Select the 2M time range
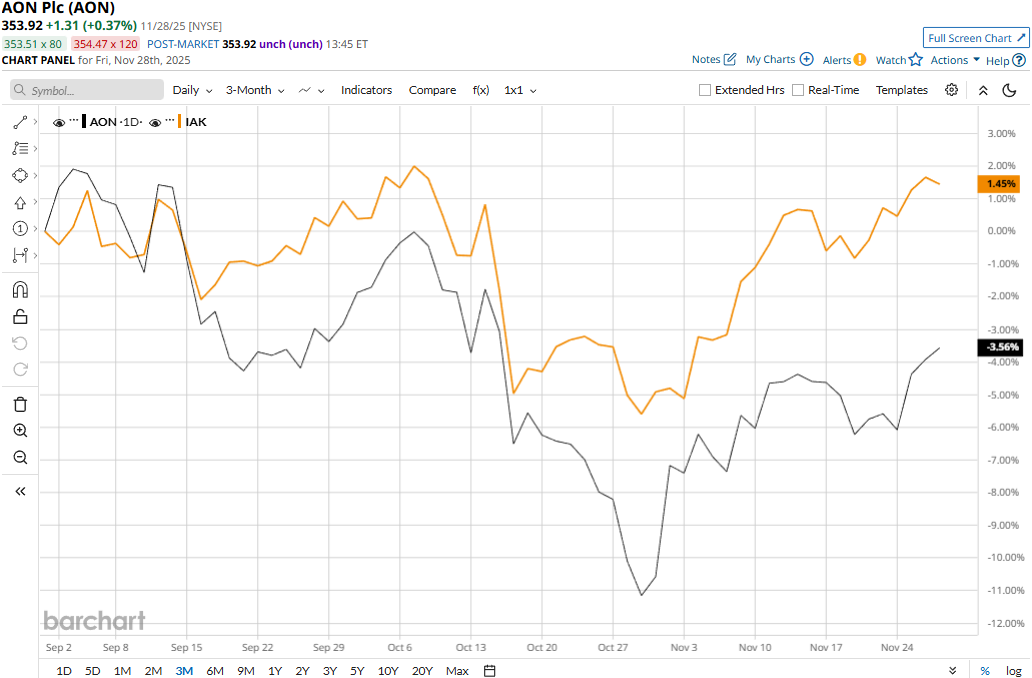Viewport: 1032px width, 678px height. 153,671
